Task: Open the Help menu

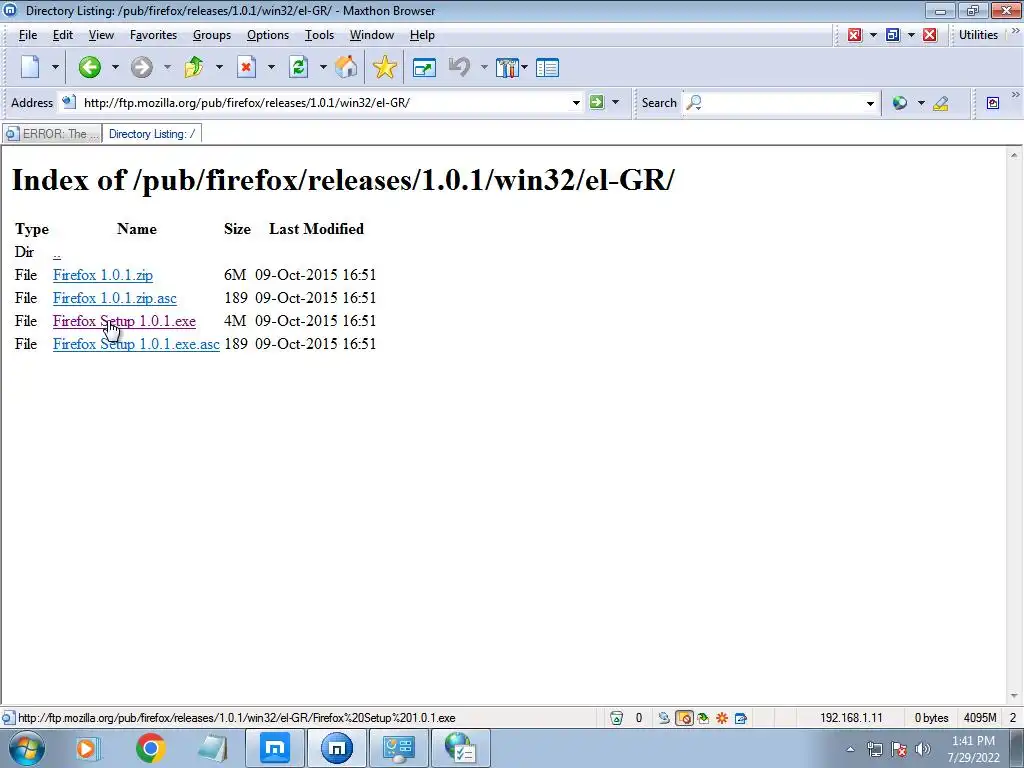Action: point(422,35)
